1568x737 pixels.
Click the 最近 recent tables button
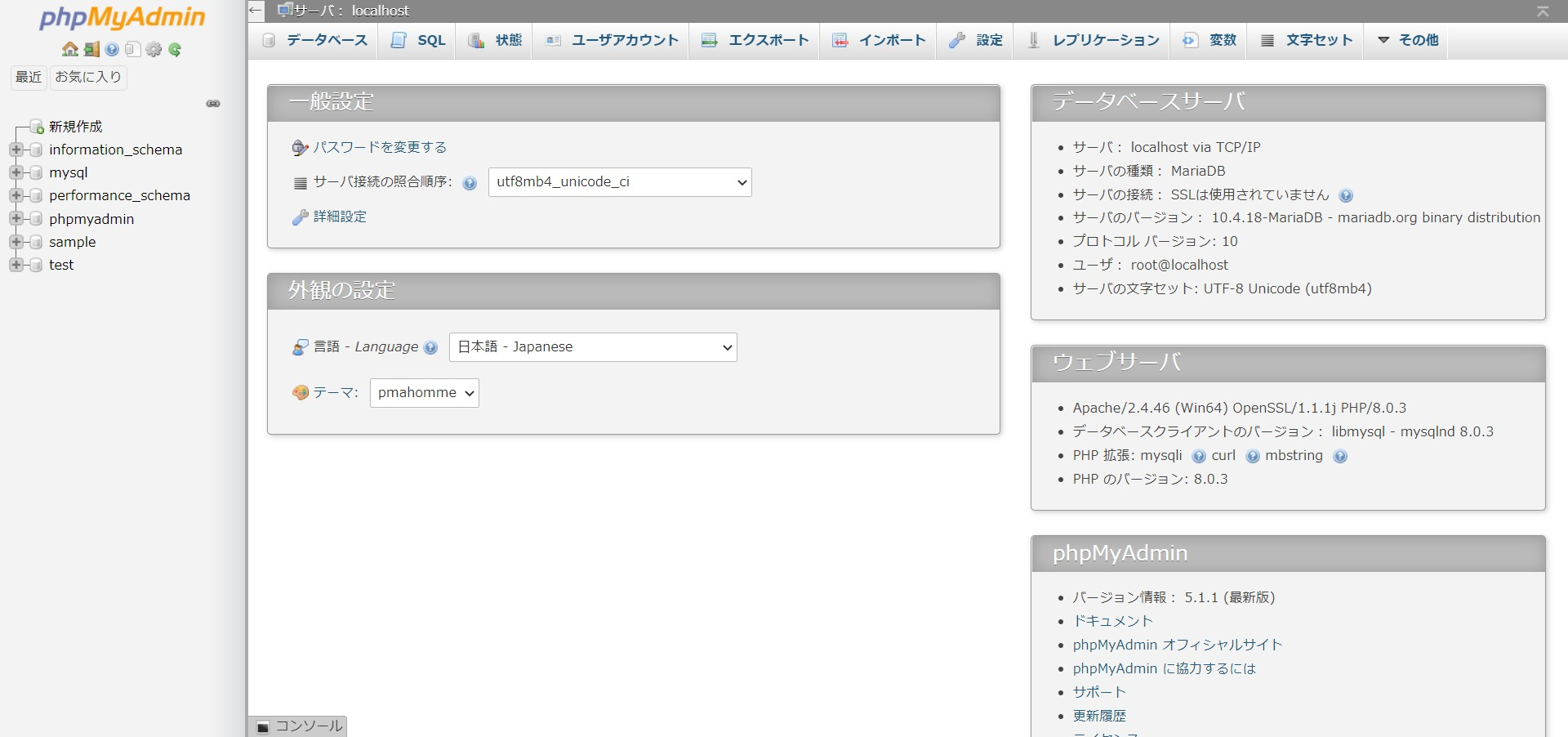click(29, 77)
